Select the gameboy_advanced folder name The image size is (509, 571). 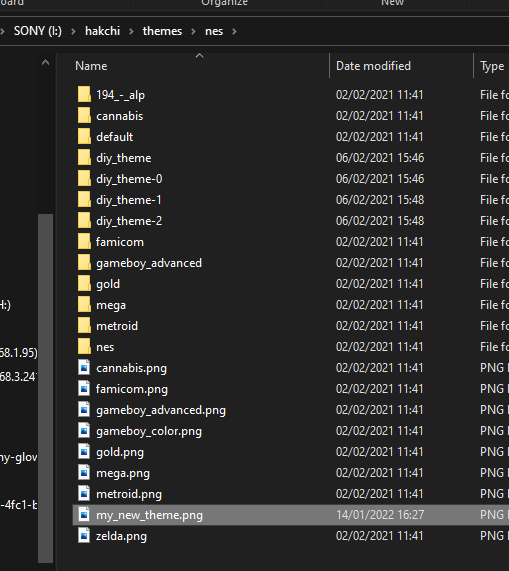pyautogui.click(x=149, y=263)
